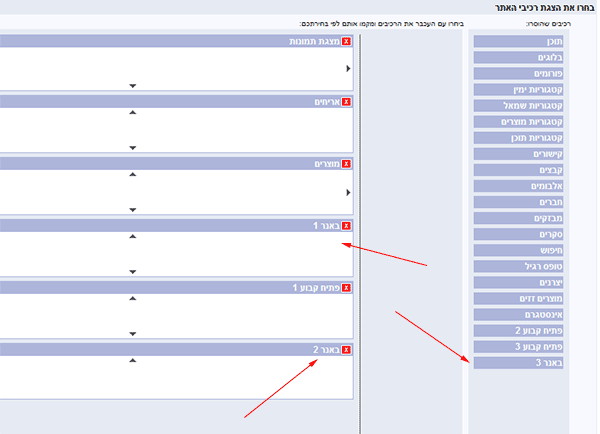This screenshot has width=600, height=434.
Task: Remove באנר 1 using the X icon
Action: tap(347, 226)
